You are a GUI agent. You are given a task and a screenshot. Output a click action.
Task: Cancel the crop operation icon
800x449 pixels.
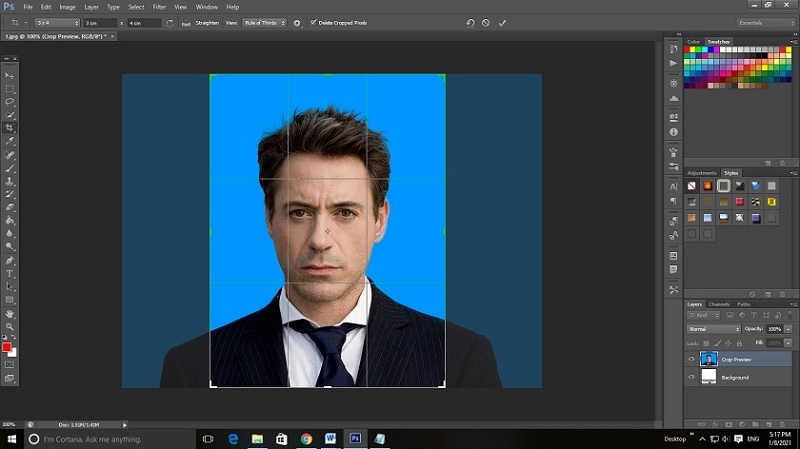[x=486, y=23]
